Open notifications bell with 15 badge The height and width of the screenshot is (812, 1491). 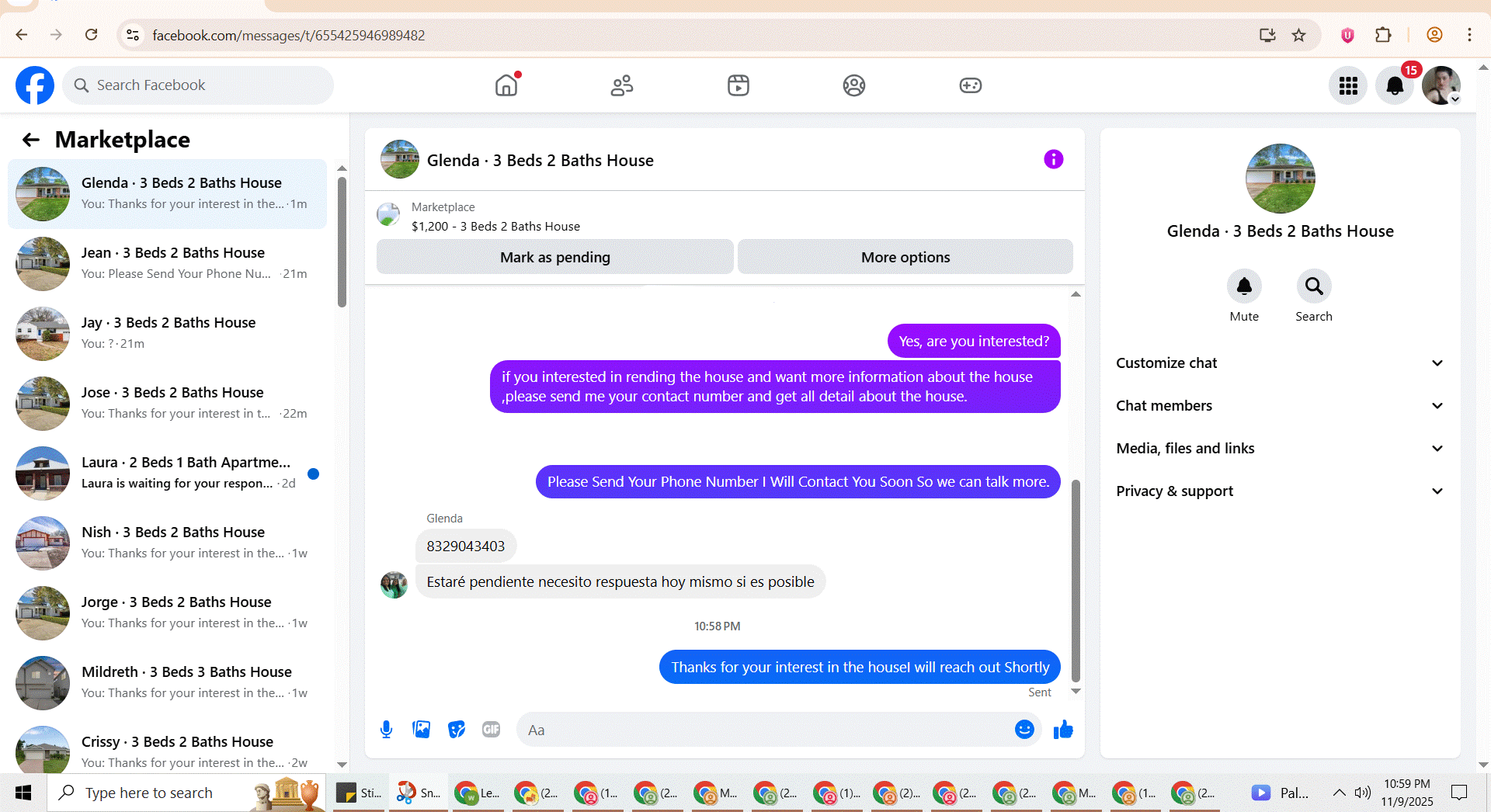[x=1395, y=85]
